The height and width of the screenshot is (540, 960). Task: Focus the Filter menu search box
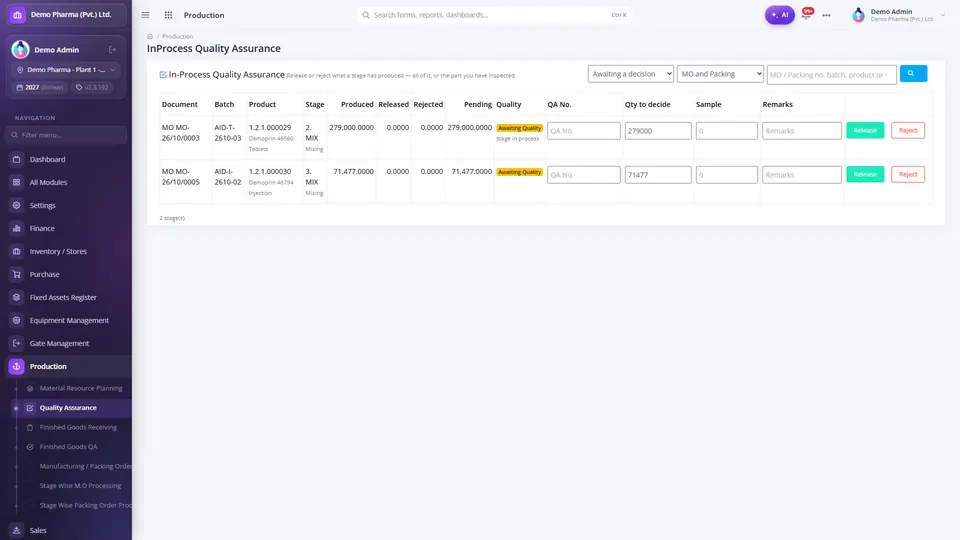[x=66, y=135]
